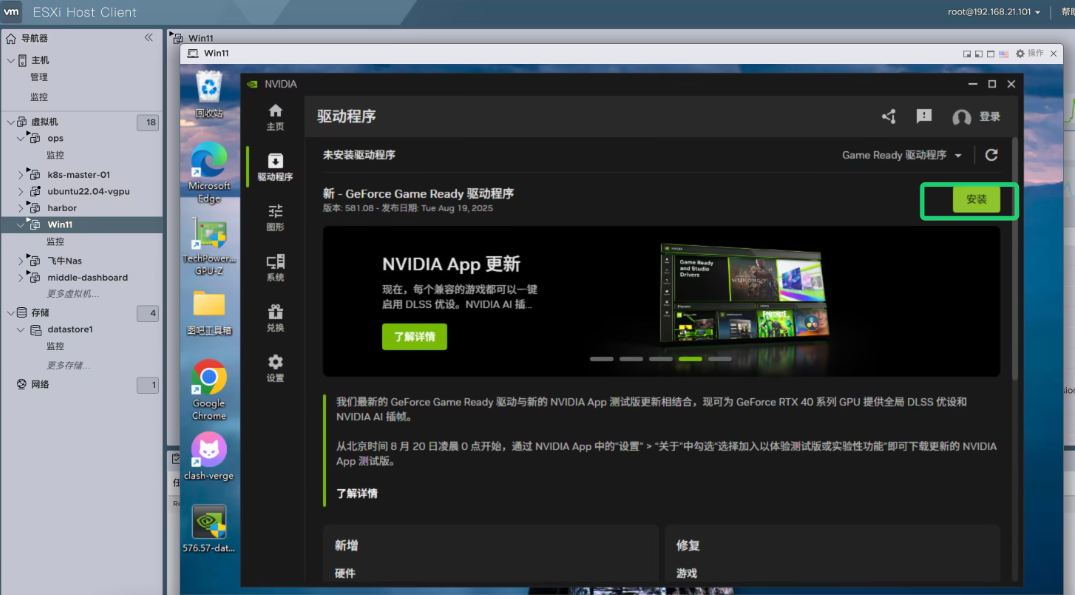The image size is (1075, 595).
Task: Close the Win11 console window
Action: [1054, 53]
